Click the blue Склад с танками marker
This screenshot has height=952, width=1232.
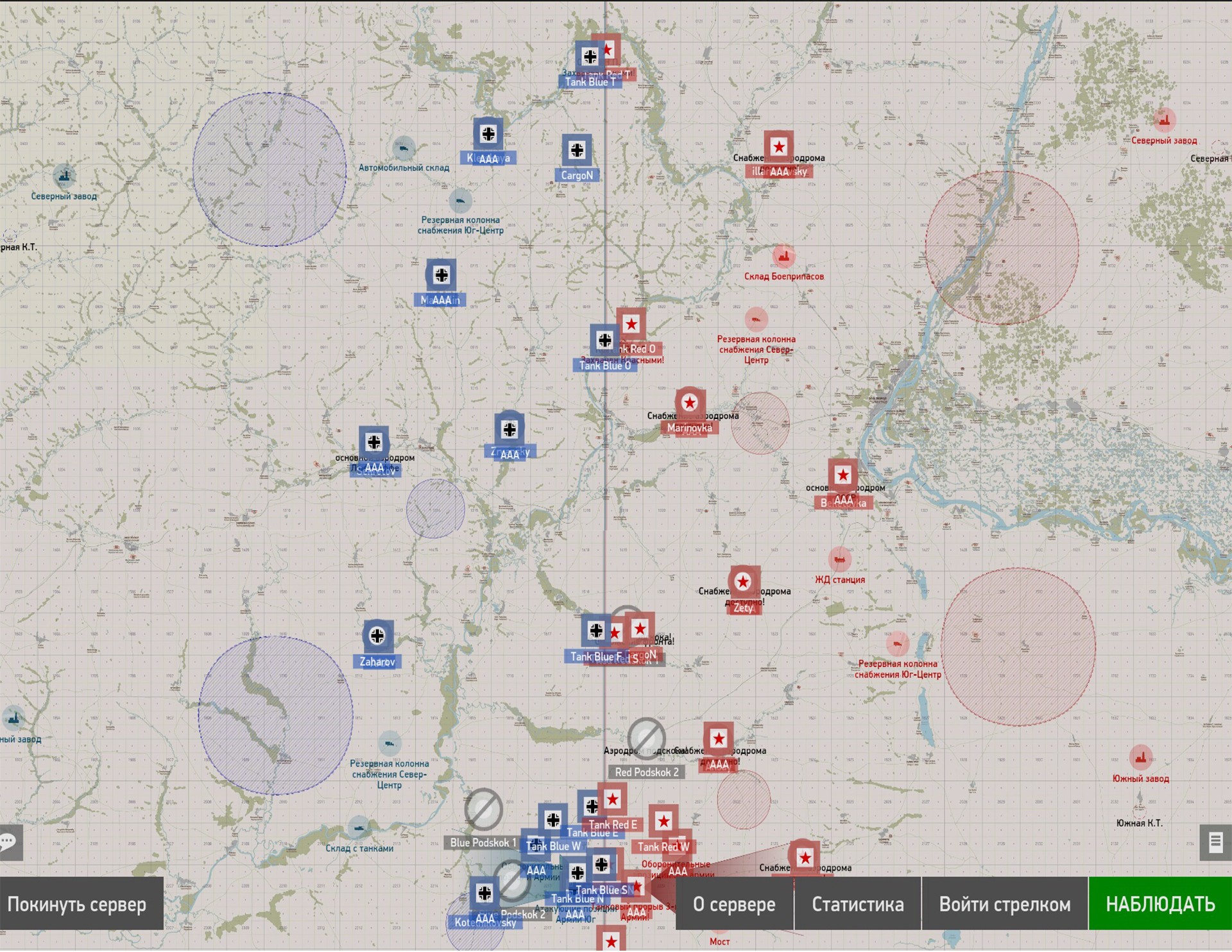tap(359, 828)
